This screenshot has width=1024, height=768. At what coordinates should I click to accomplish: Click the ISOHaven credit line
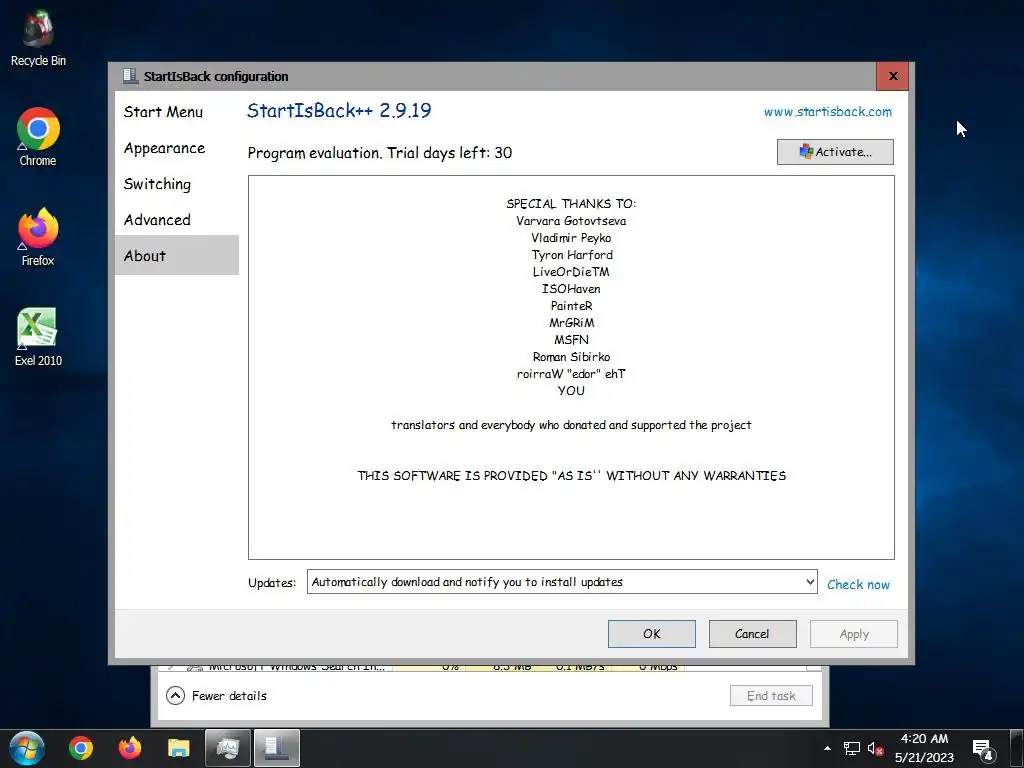pyautogui.click(x=571, y=289)
